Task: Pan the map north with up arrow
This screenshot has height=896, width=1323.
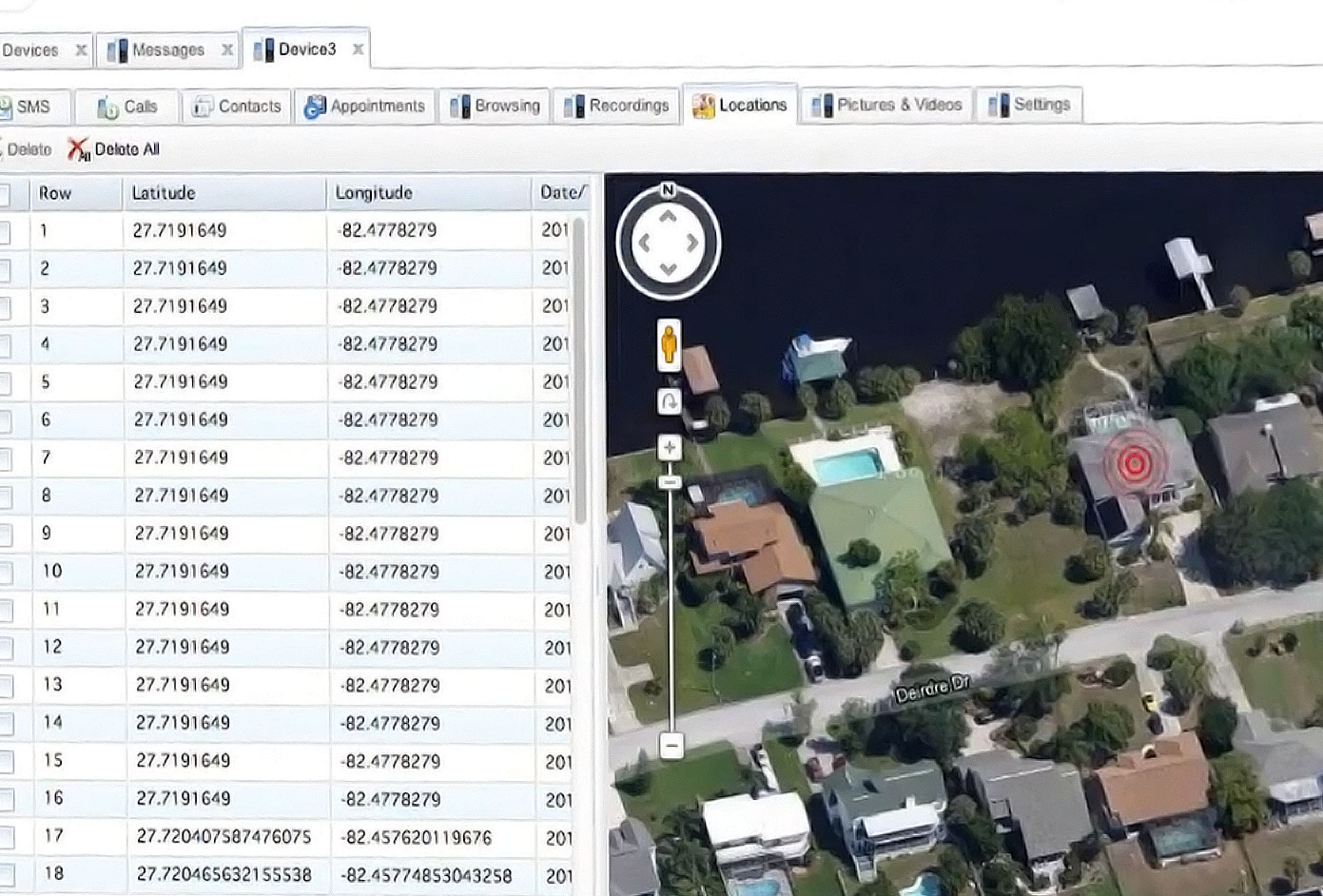Action: click(x=668, y=217)
